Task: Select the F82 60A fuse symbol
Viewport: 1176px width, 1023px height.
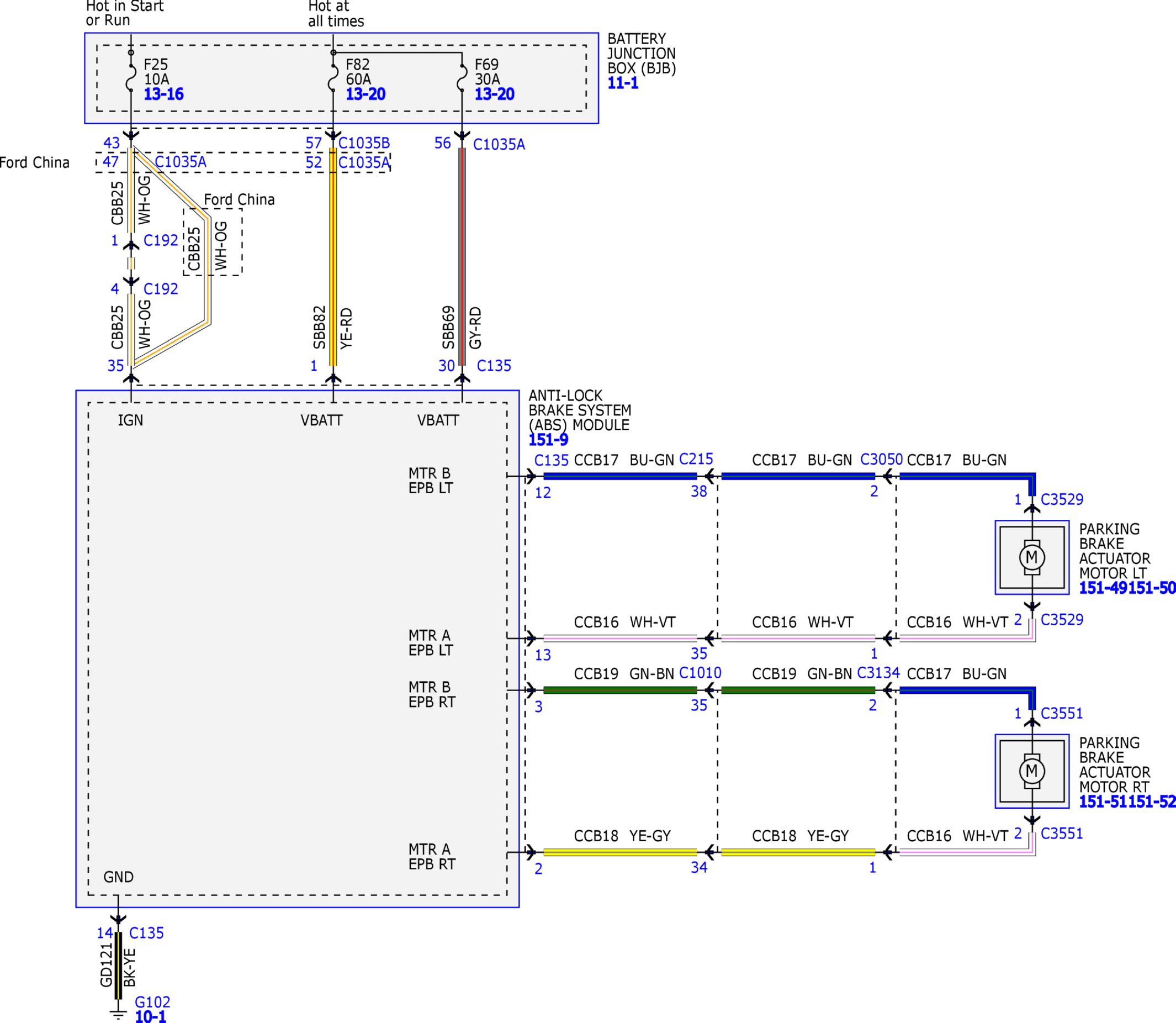Action: click(x=333, y=78)
